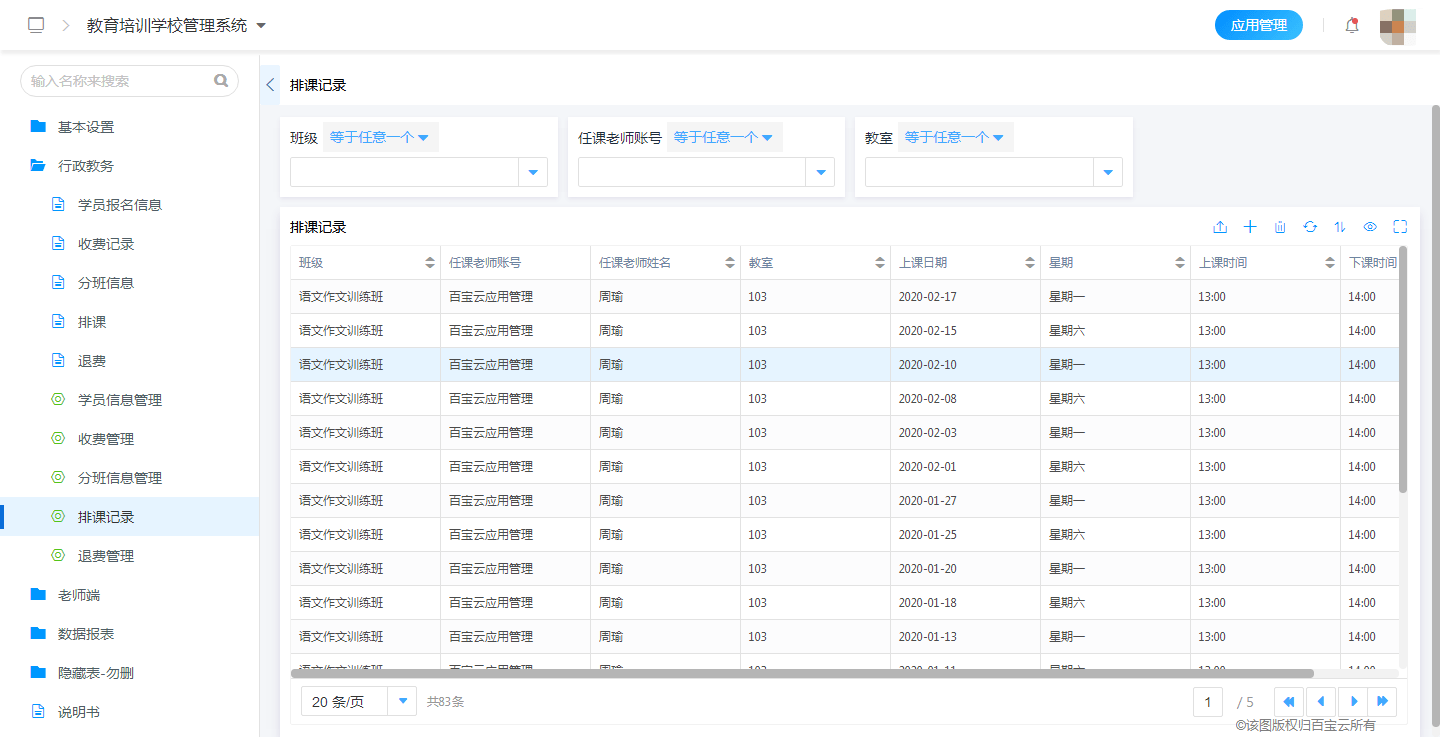The image size is (1440, 737).
Task: Select the trash icon to delete records
Action: [x=1280, y=227]
